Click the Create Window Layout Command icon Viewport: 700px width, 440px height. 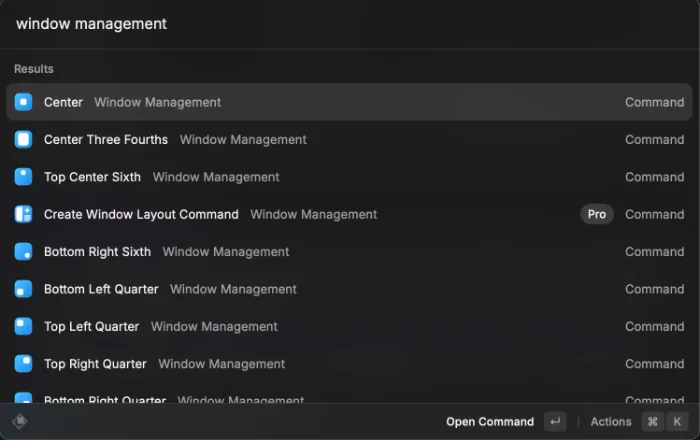pyautogui.click(x=24, y=214)
